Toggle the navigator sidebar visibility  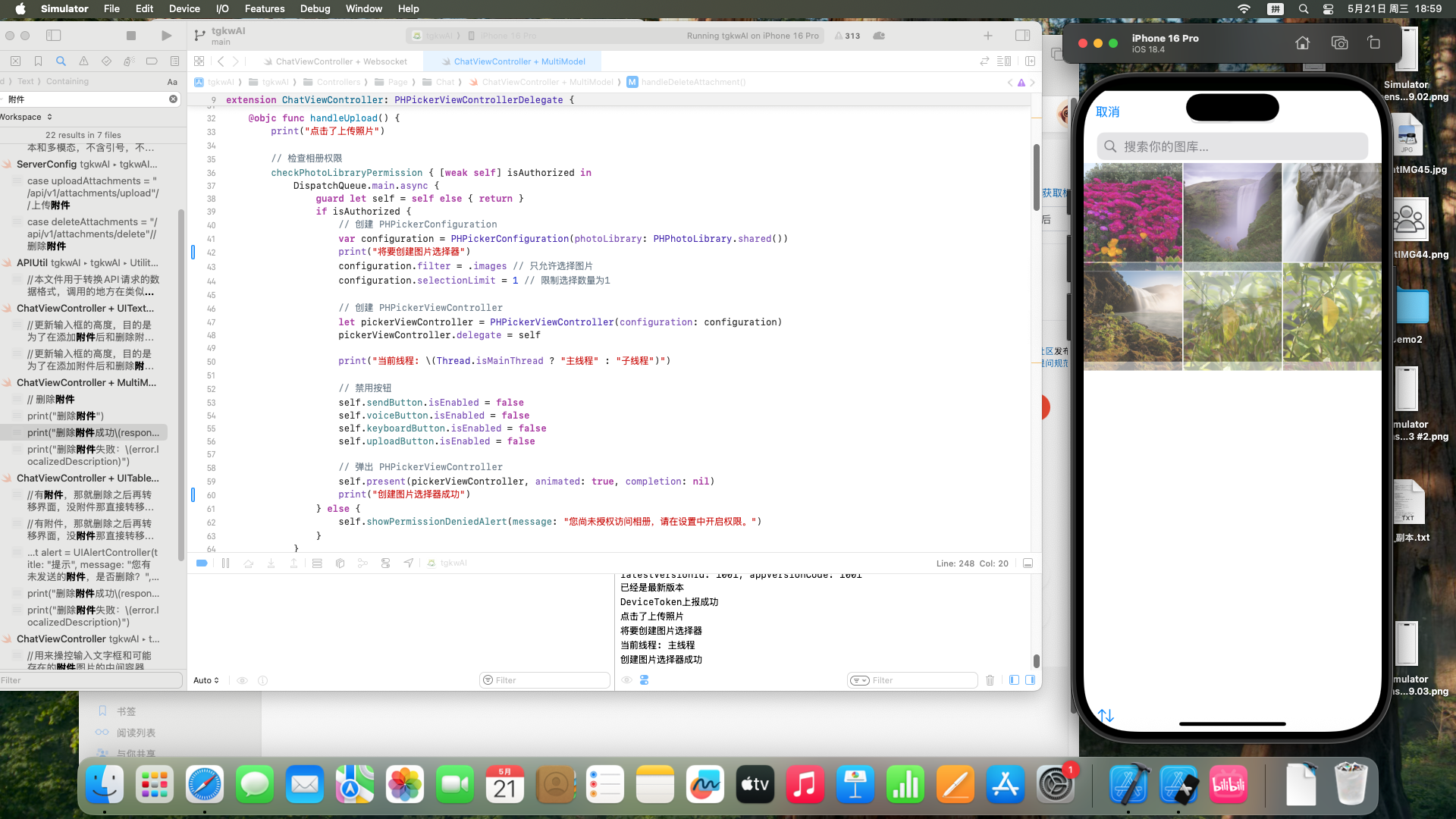(53, 36)
